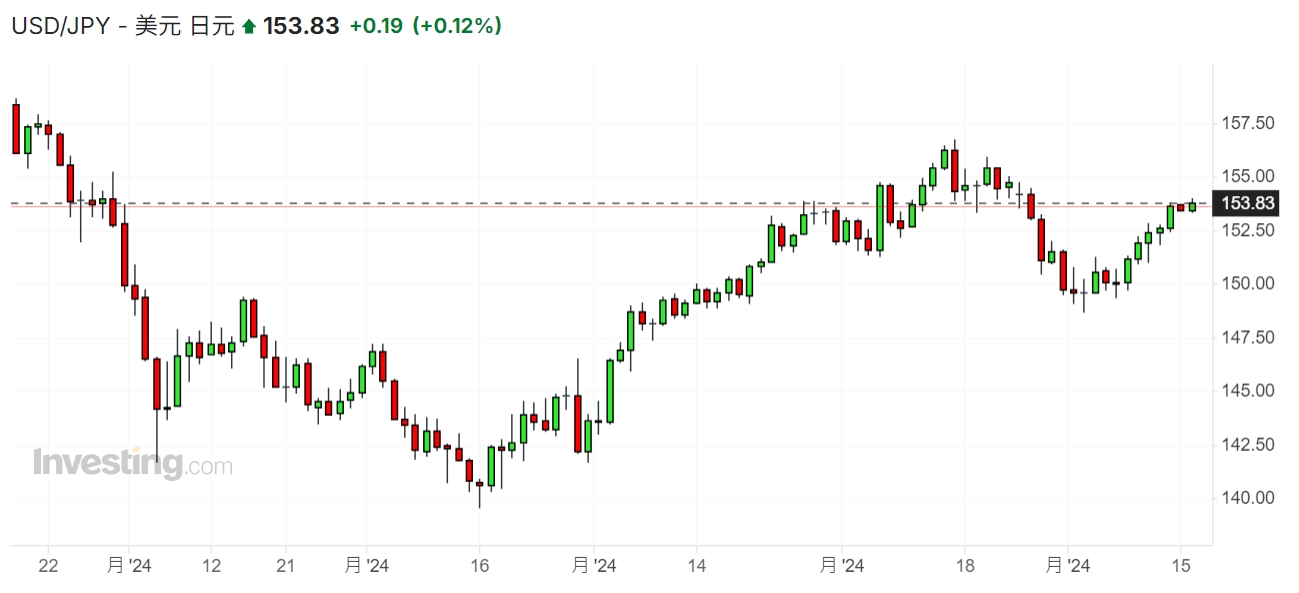1299x593 pixels.
Task: Click the +0.19 (+0.12%) change value
Action: 425,26
